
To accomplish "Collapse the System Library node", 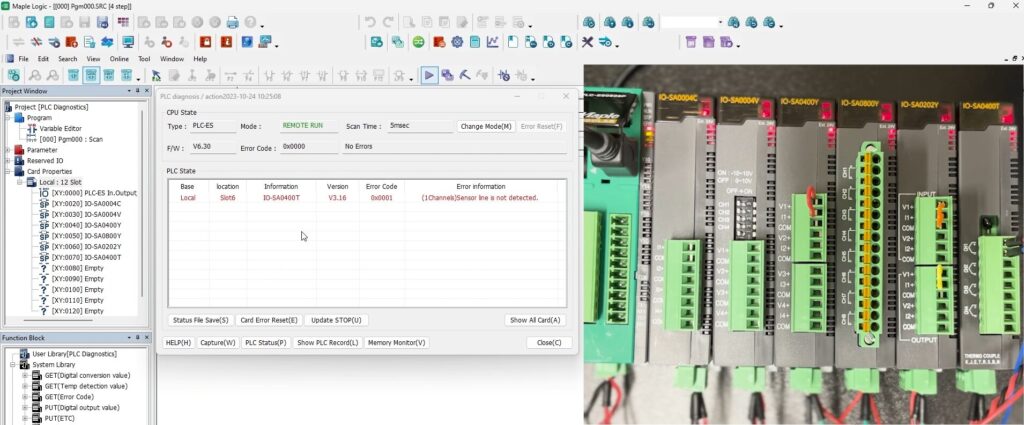I will [x=13, y=364].
